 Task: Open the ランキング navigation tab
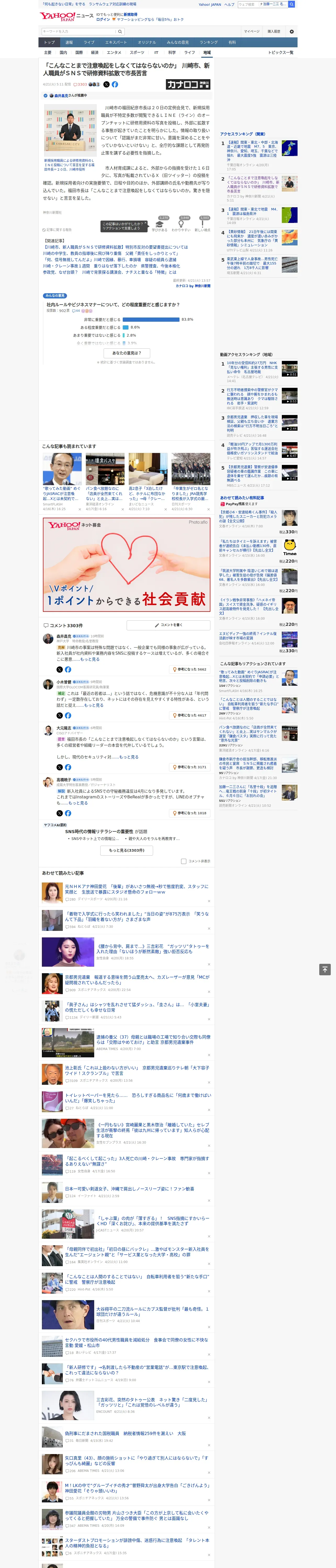coord(209,43)
